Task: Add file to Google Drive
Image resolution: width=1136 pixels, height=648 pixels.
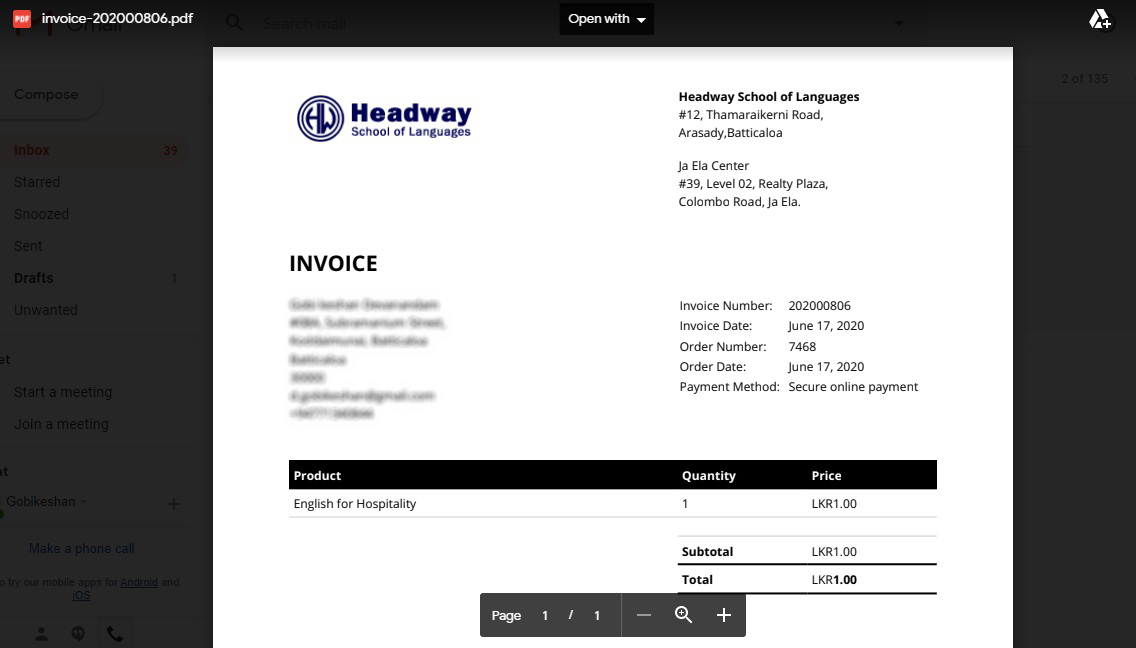Action: (x=1100, y=20)
